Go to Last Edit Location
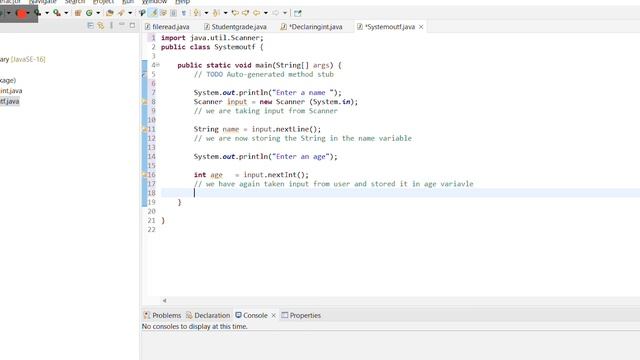This screenshot has width=640, height=360. 235,13
